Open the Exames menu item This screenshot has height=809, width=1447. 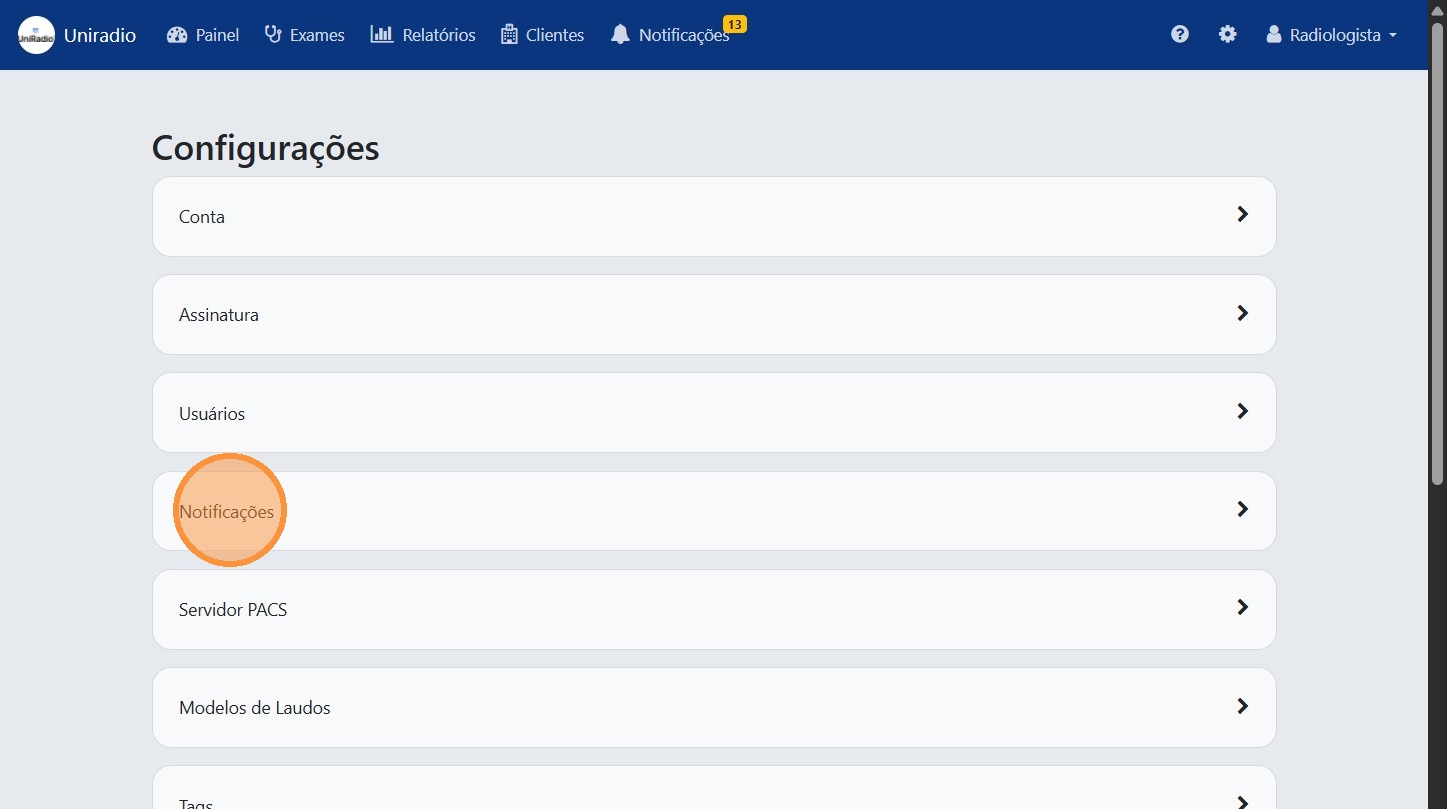pyautogui.click(x=316, y=35)
